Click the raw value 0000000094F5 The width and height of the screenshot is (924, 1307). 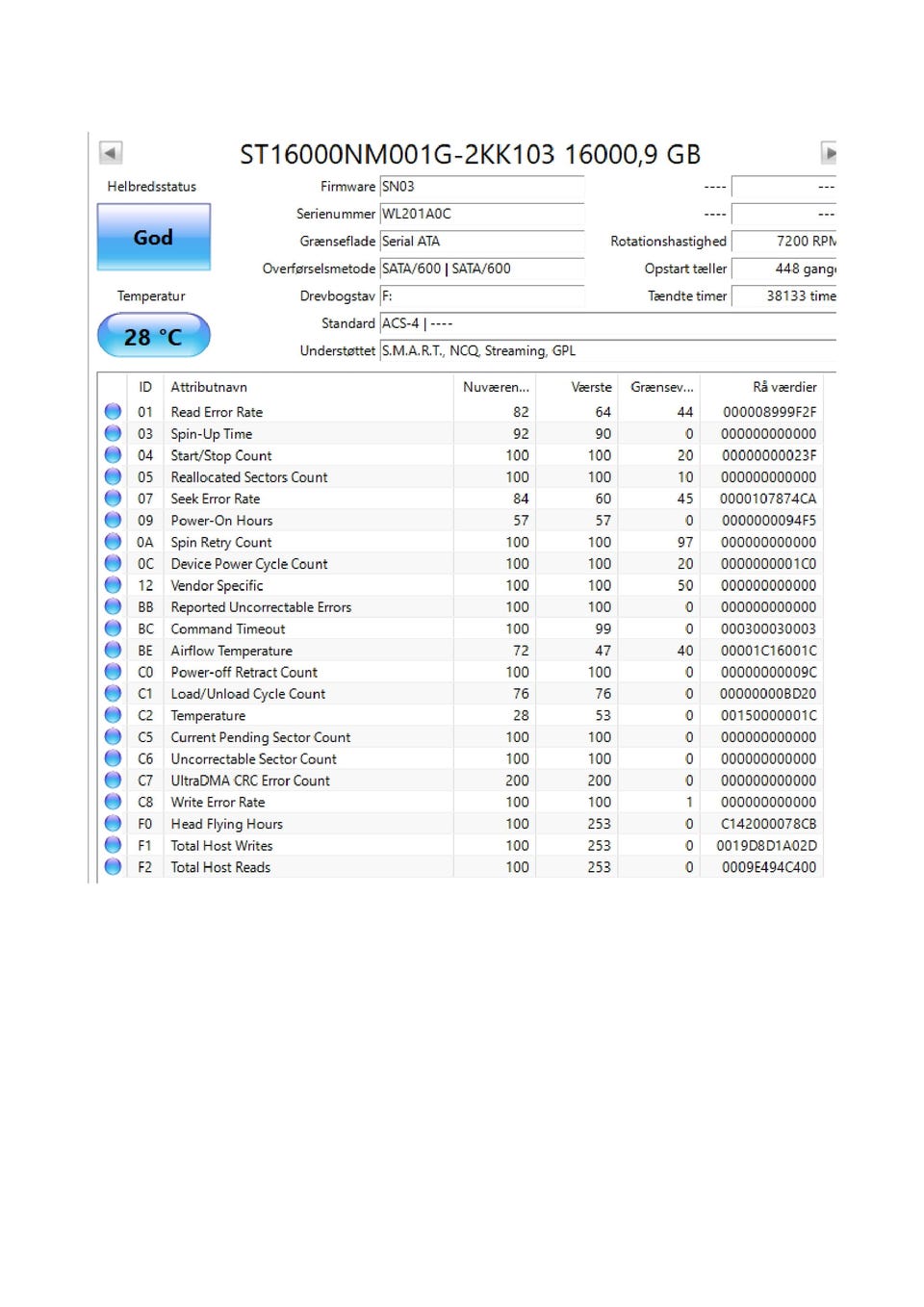(x=769, y=521)
